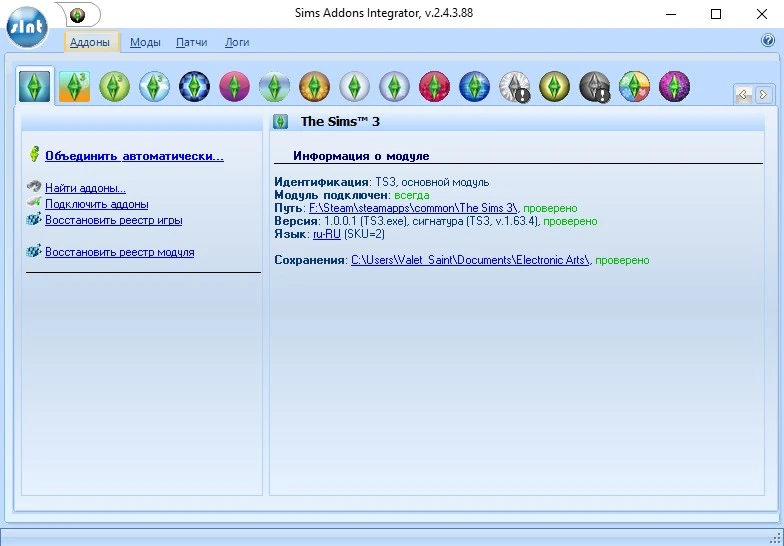Select the golden orange orb addon icon

point(314,86)
